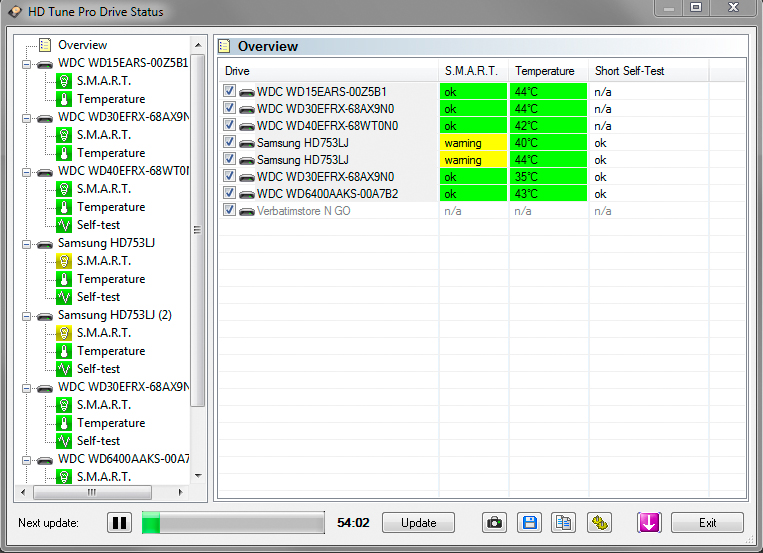
Task: Open yellow S.M.A.R.T. under Samsung HD753LJ
Action: [104, 261]
